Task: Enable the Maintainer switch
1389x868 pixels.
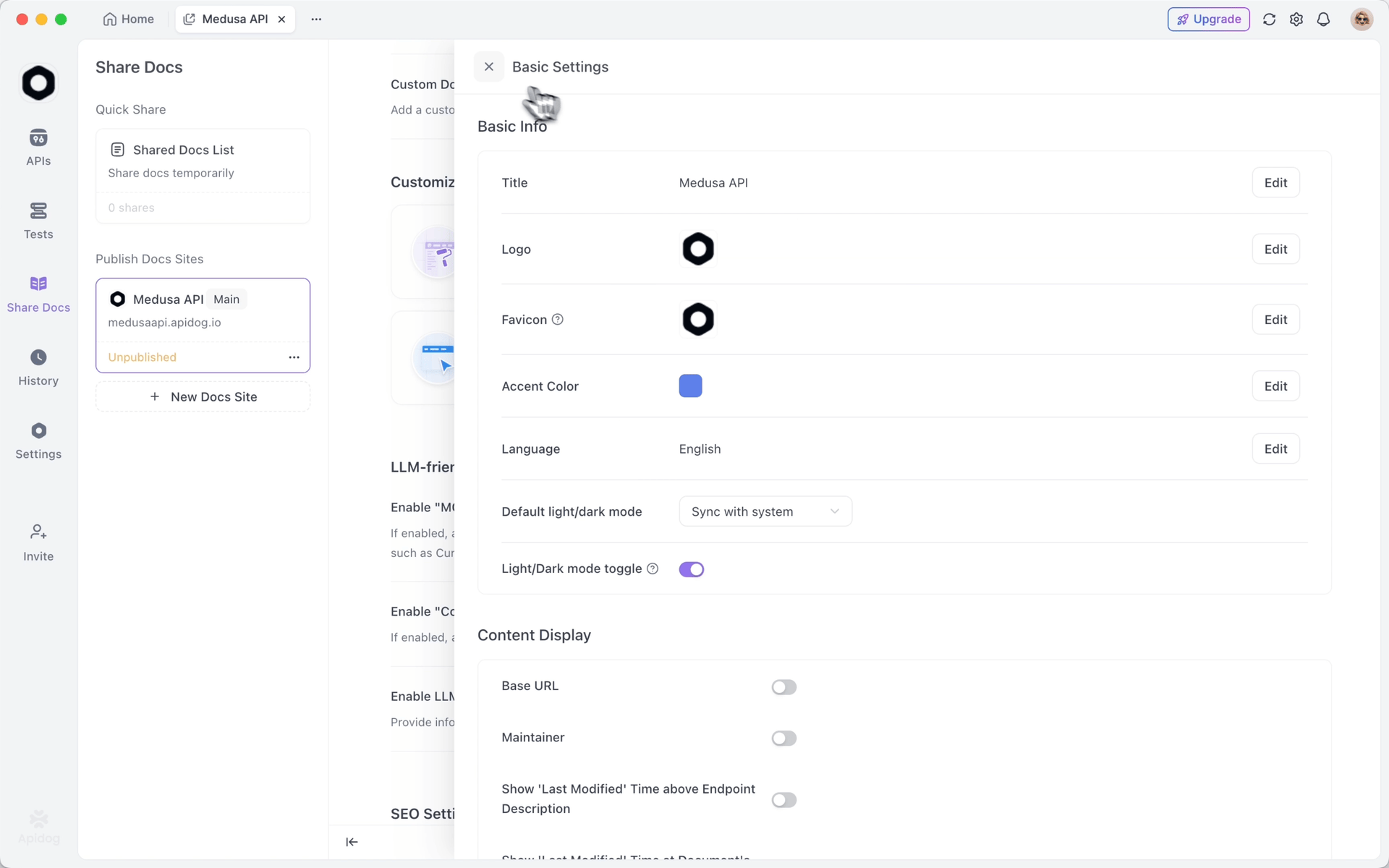Action: click(783, 739)
